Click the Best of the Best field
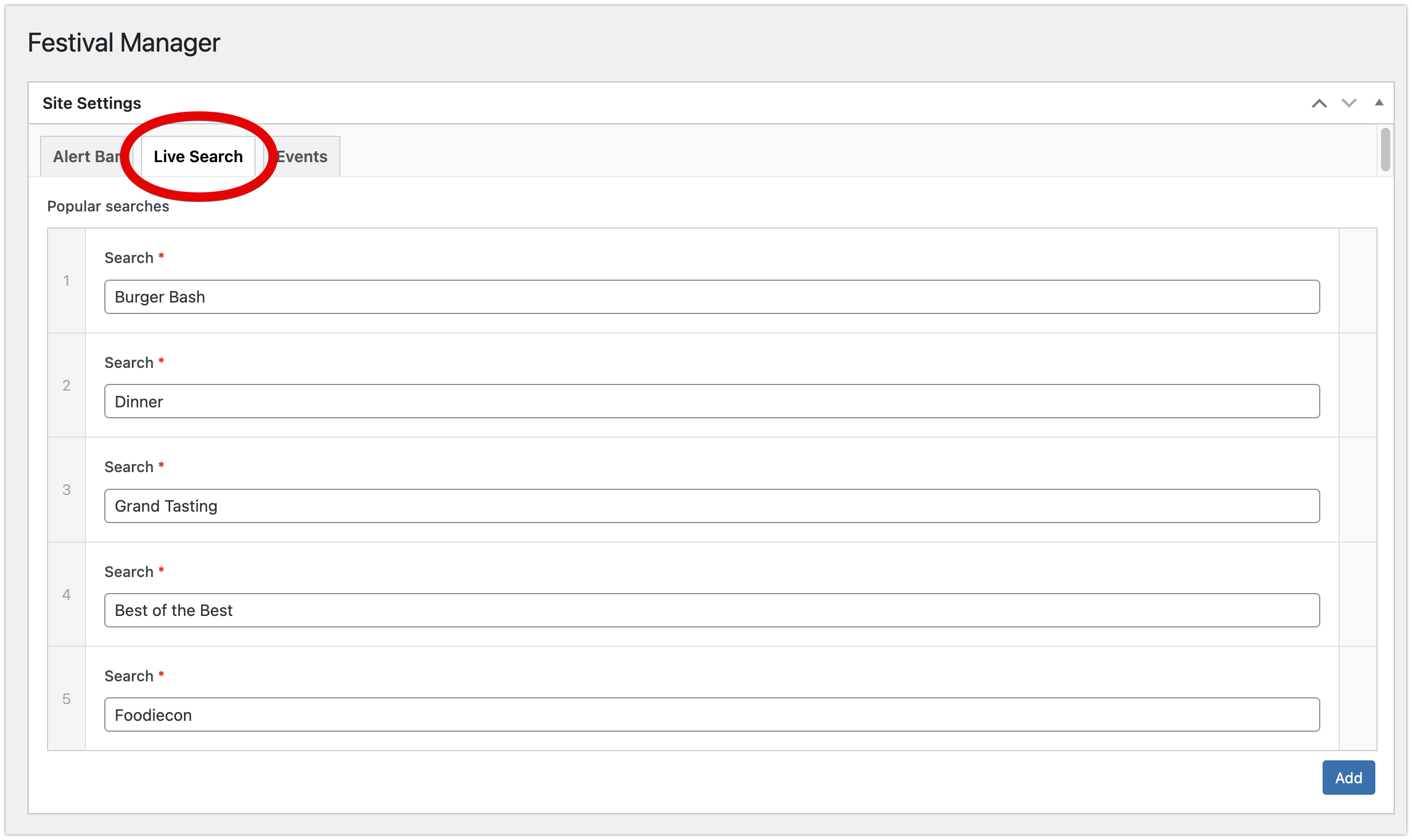Screen dimensions: 1412x840 pos(712,610)
